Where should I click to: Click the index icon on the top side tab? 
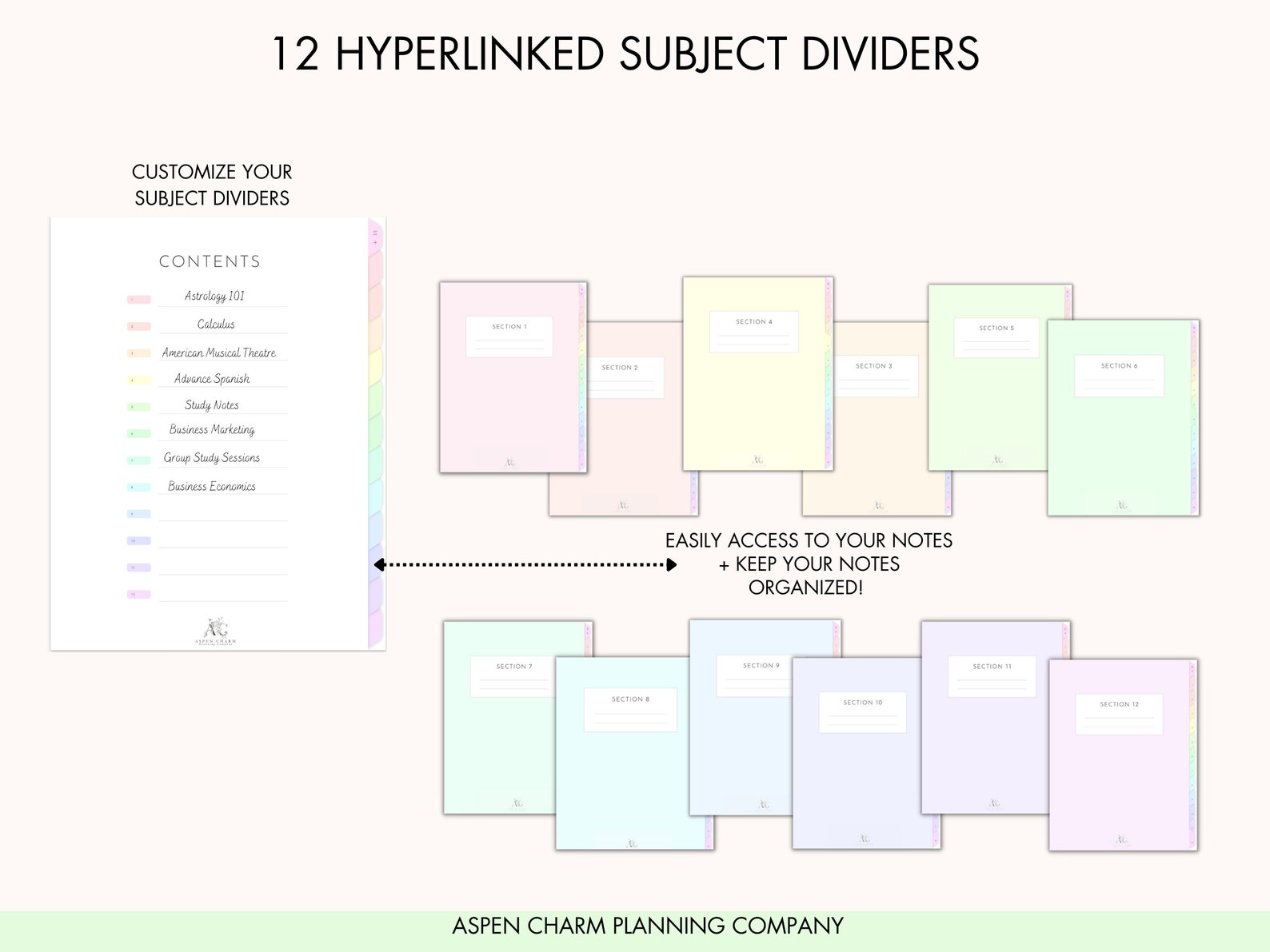point(375,233)
